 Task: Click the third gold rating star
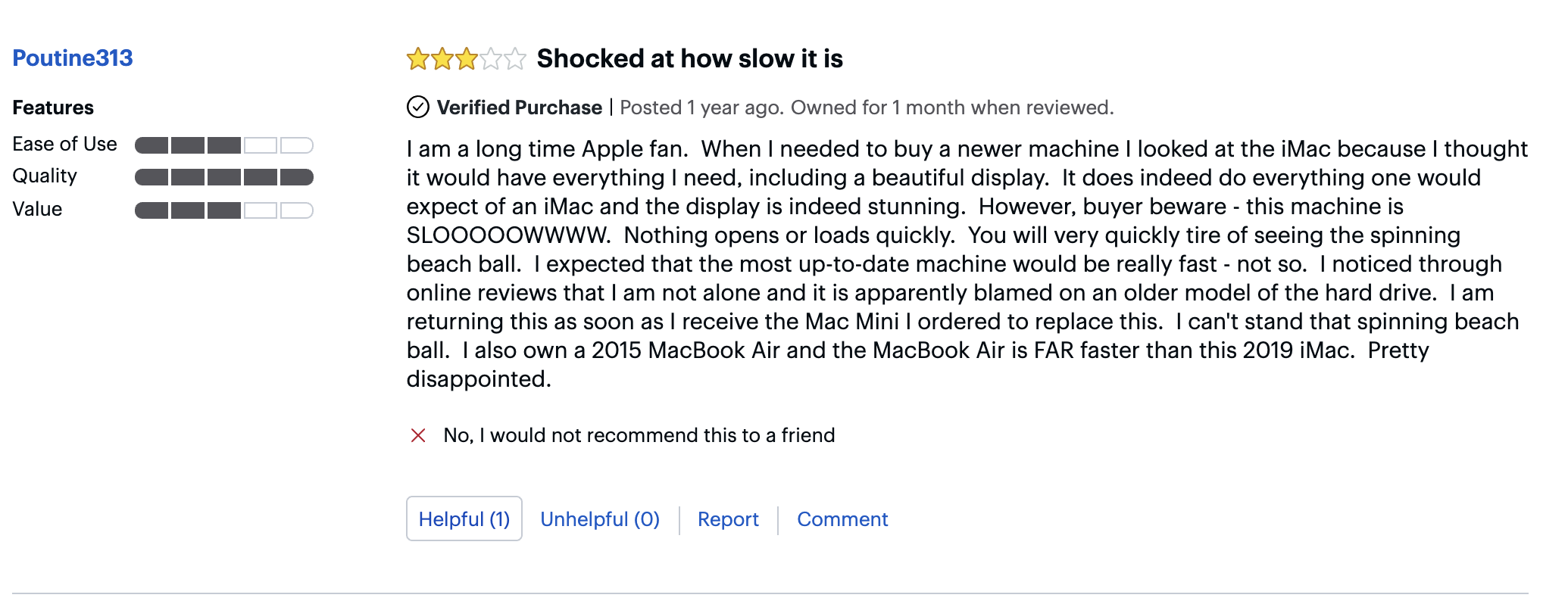click(466, 58)
